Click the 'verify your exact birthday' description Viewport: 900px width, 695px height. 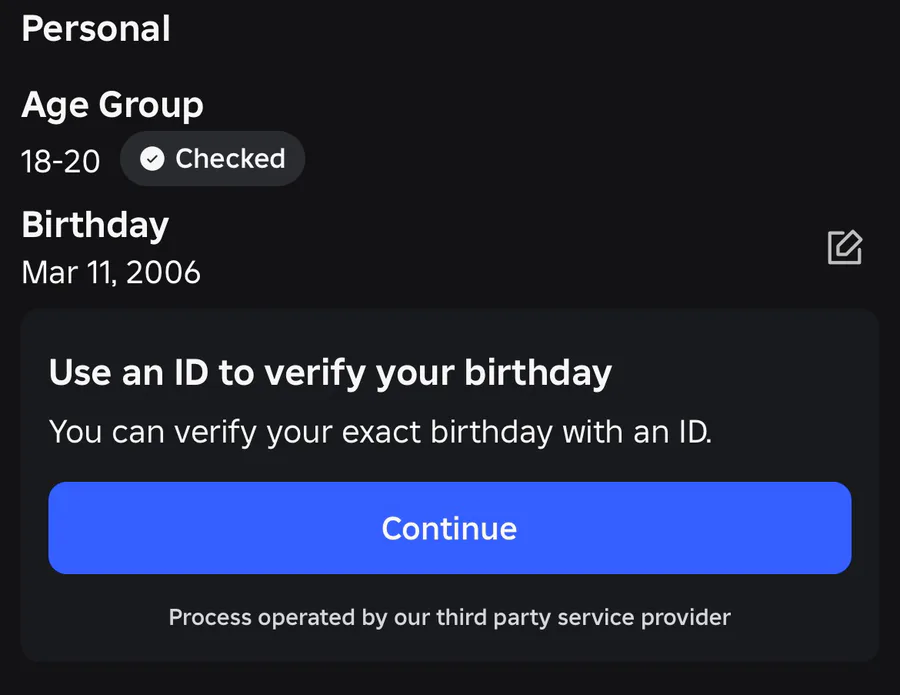(x=380, y=432)
